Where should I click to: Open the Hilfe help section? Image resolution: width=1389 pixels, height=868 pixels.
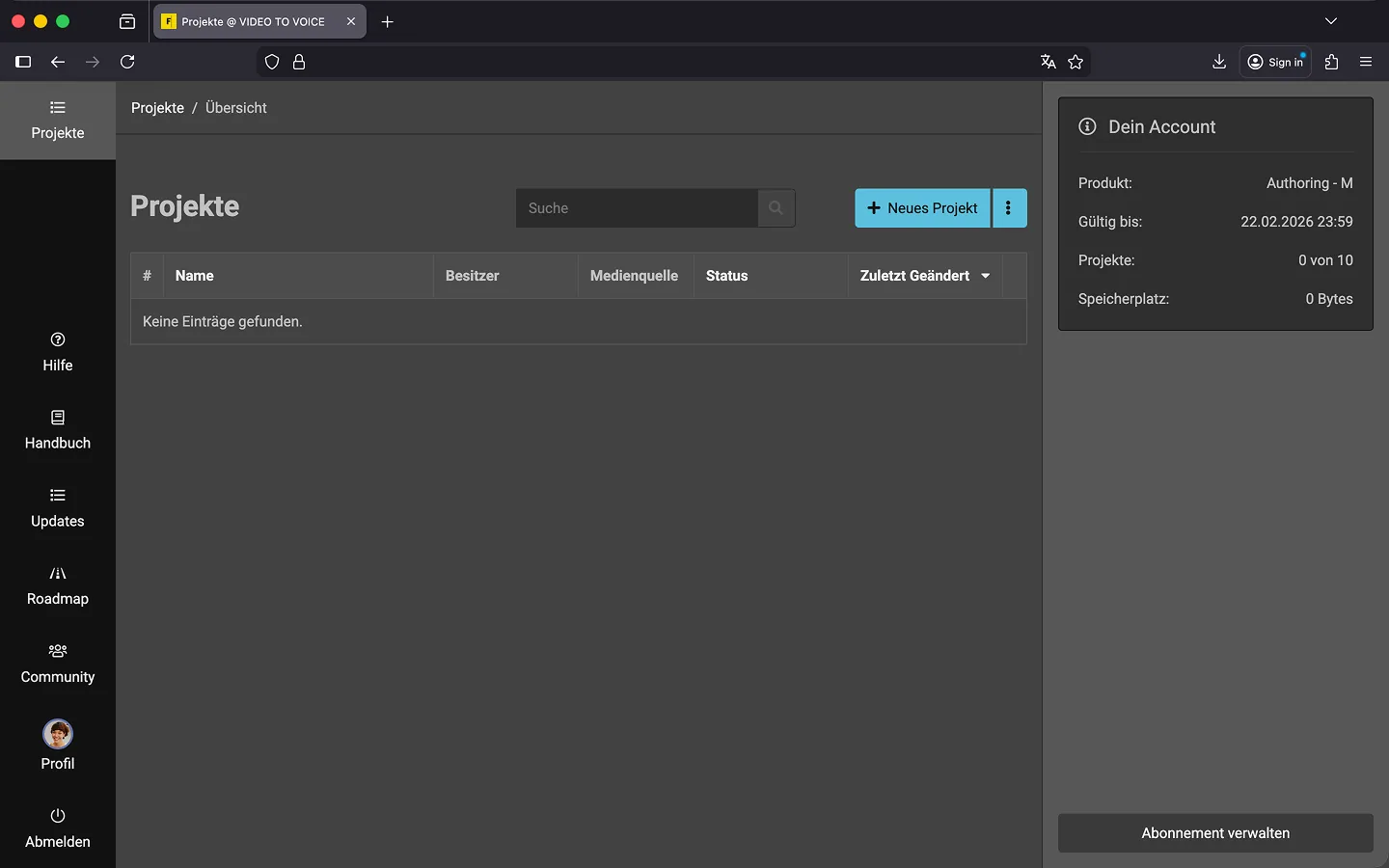[58, 352]
